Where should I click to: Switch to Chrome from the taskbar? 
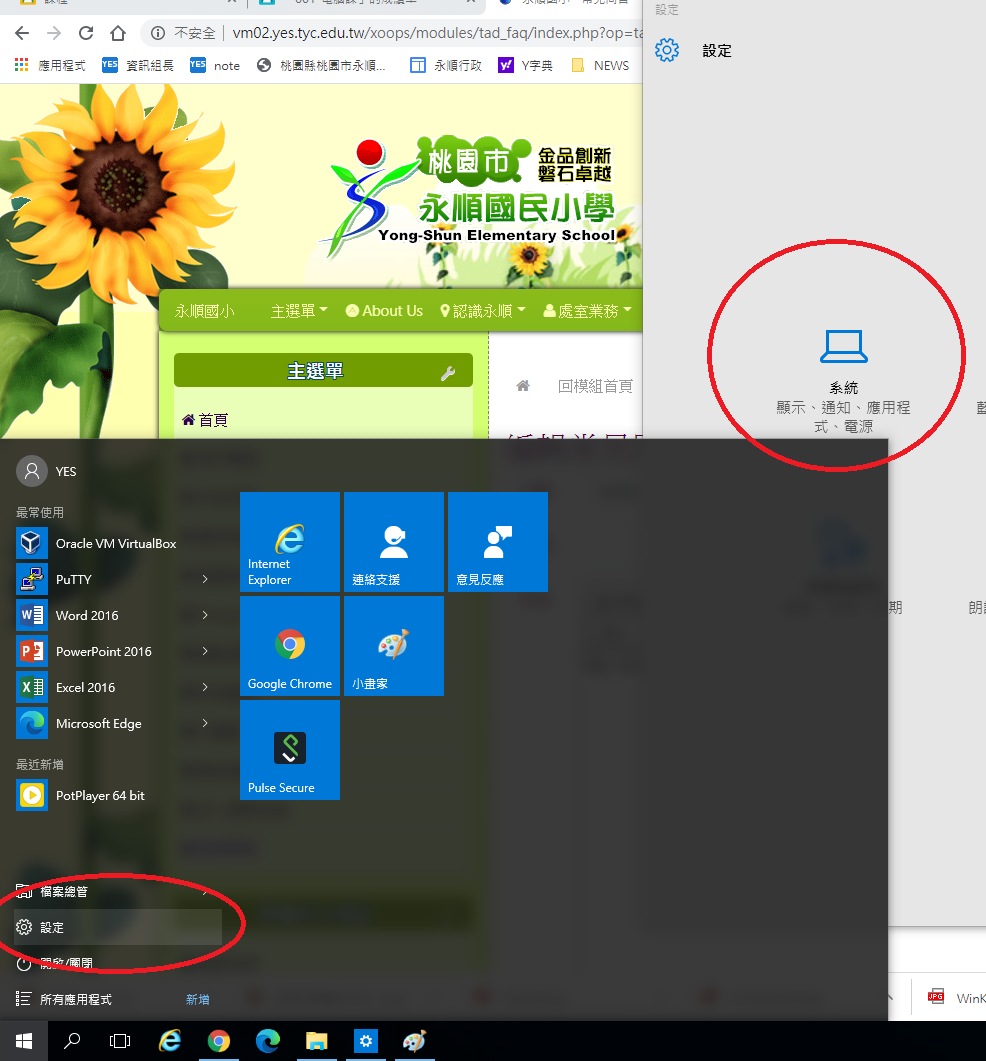pos(219,1041)
